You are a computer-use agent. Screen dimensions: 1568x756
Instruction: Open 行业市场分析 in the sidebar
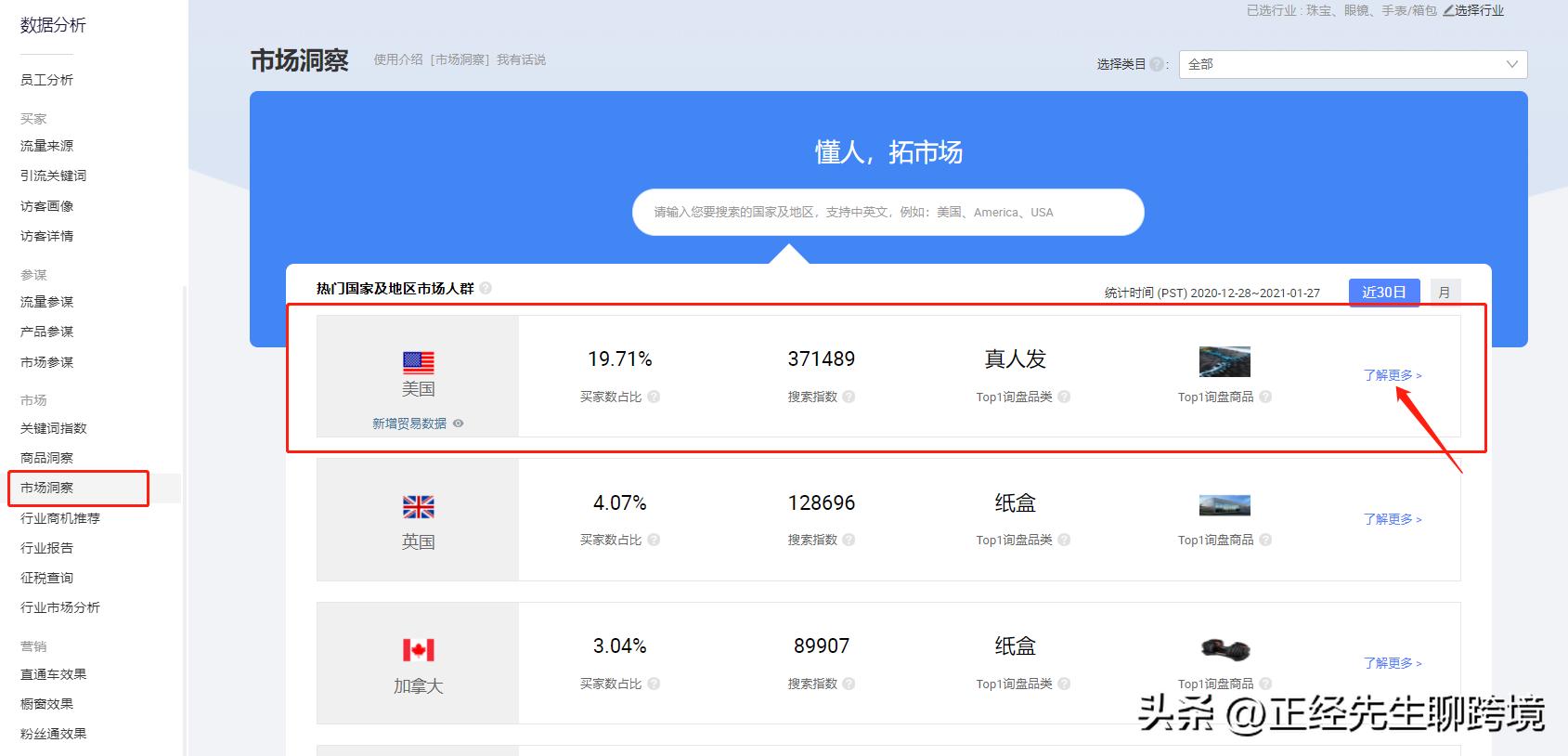(x=59, y=607)
